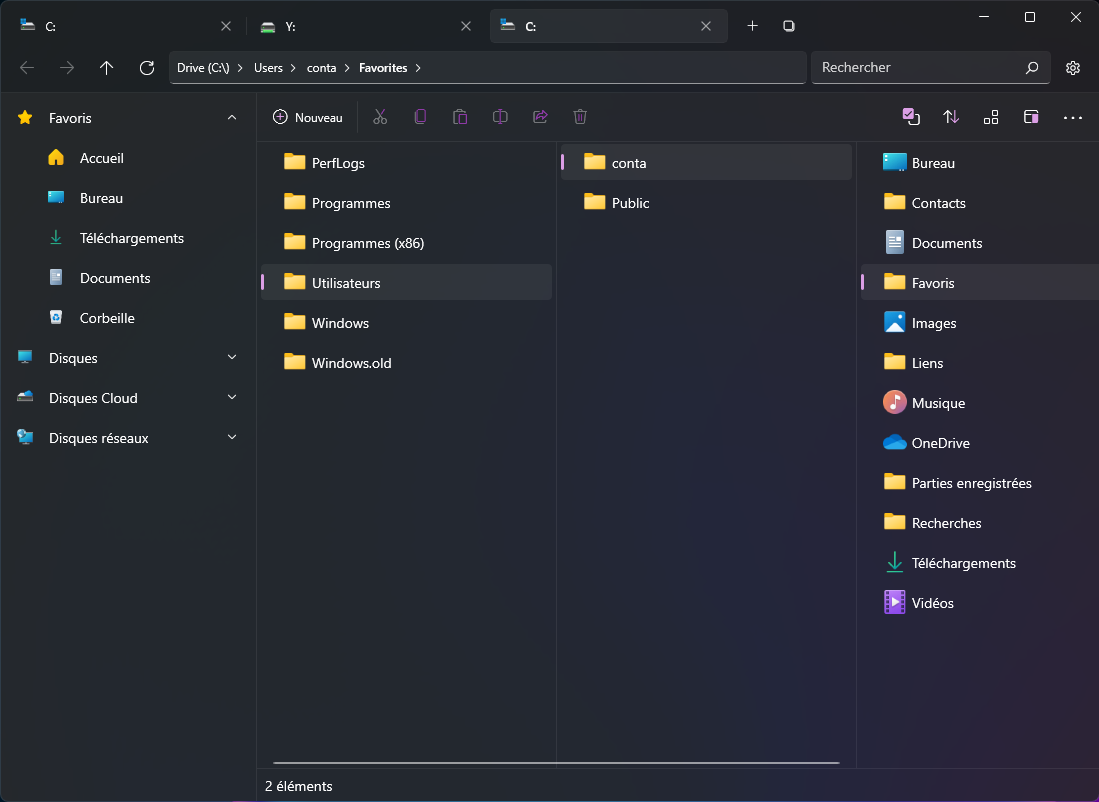Open chevron dropdown after Drive (C:\)
This screenshot has width=1099, height=802.
[x=240, y=68]
